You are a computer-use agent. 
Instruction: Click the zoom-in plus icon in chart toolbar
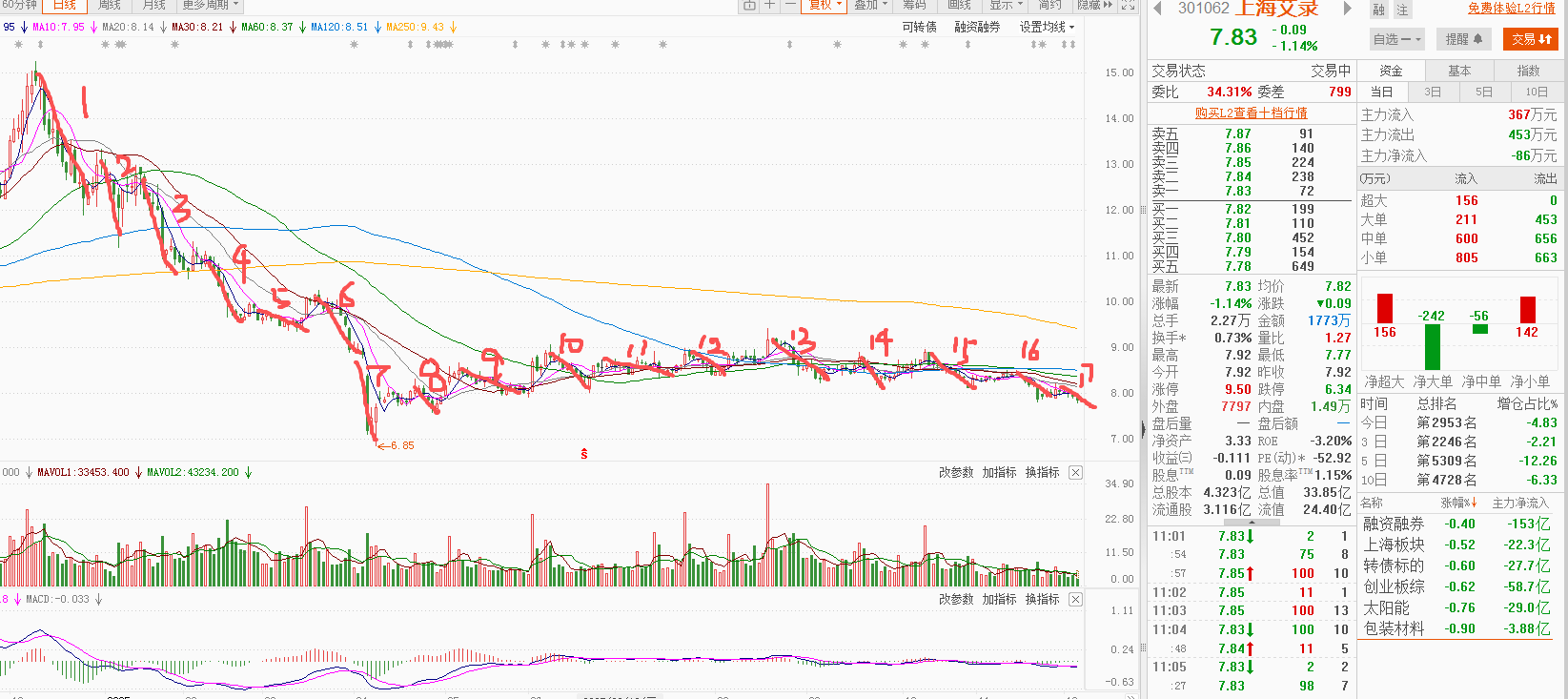770,6
